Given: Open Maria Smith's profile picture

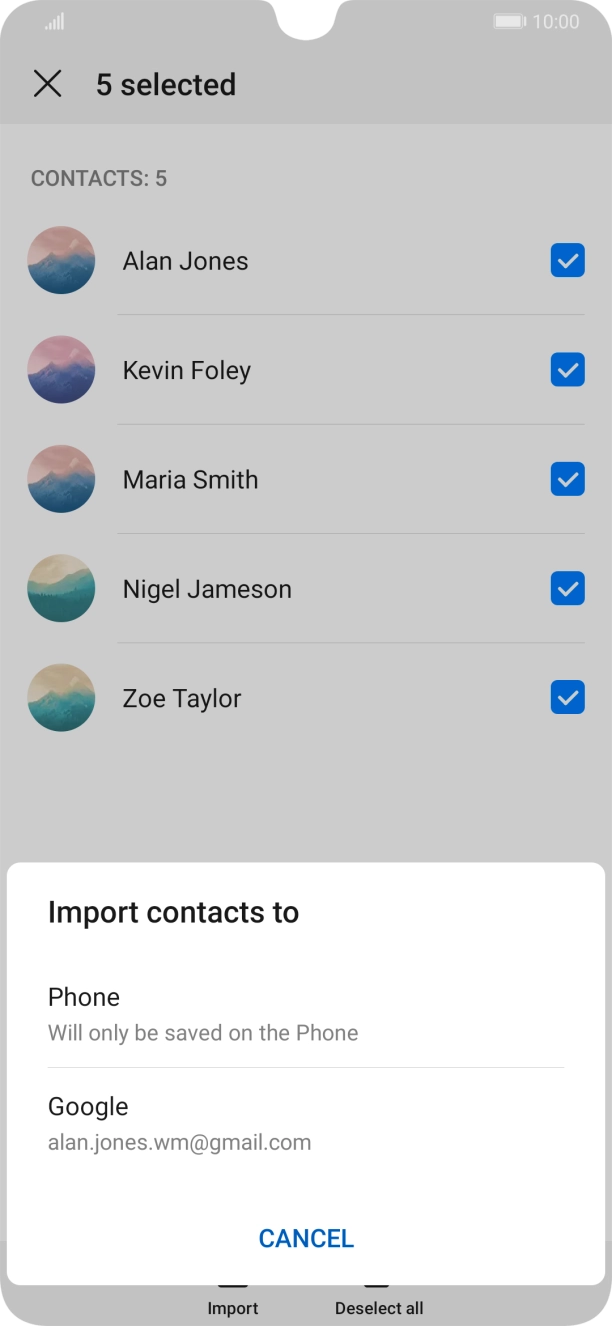Looking at the screenshot, I should click(61, 479).
